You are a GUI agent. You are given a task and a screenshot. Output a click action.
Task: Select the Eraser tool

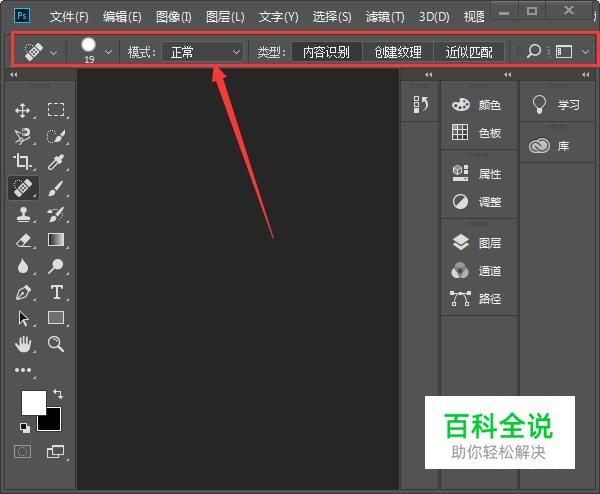23,241
